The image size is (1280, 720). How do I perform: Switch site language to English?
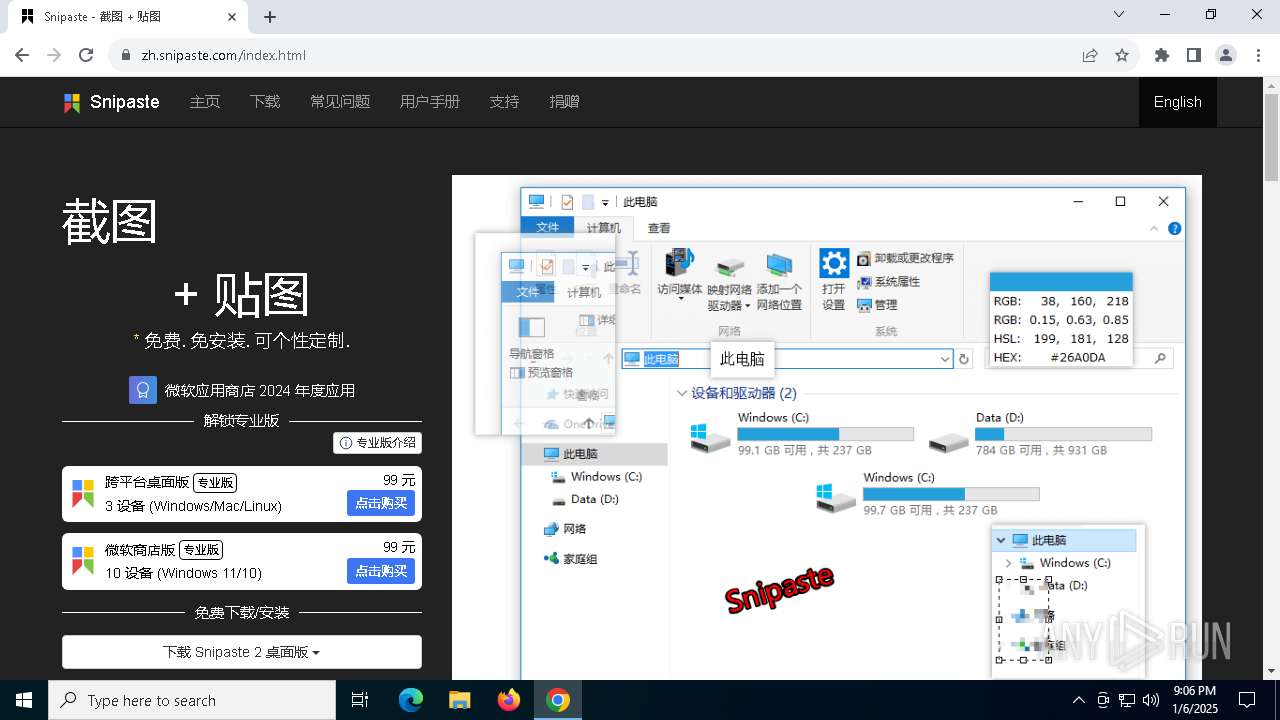tap(1177, 102)
